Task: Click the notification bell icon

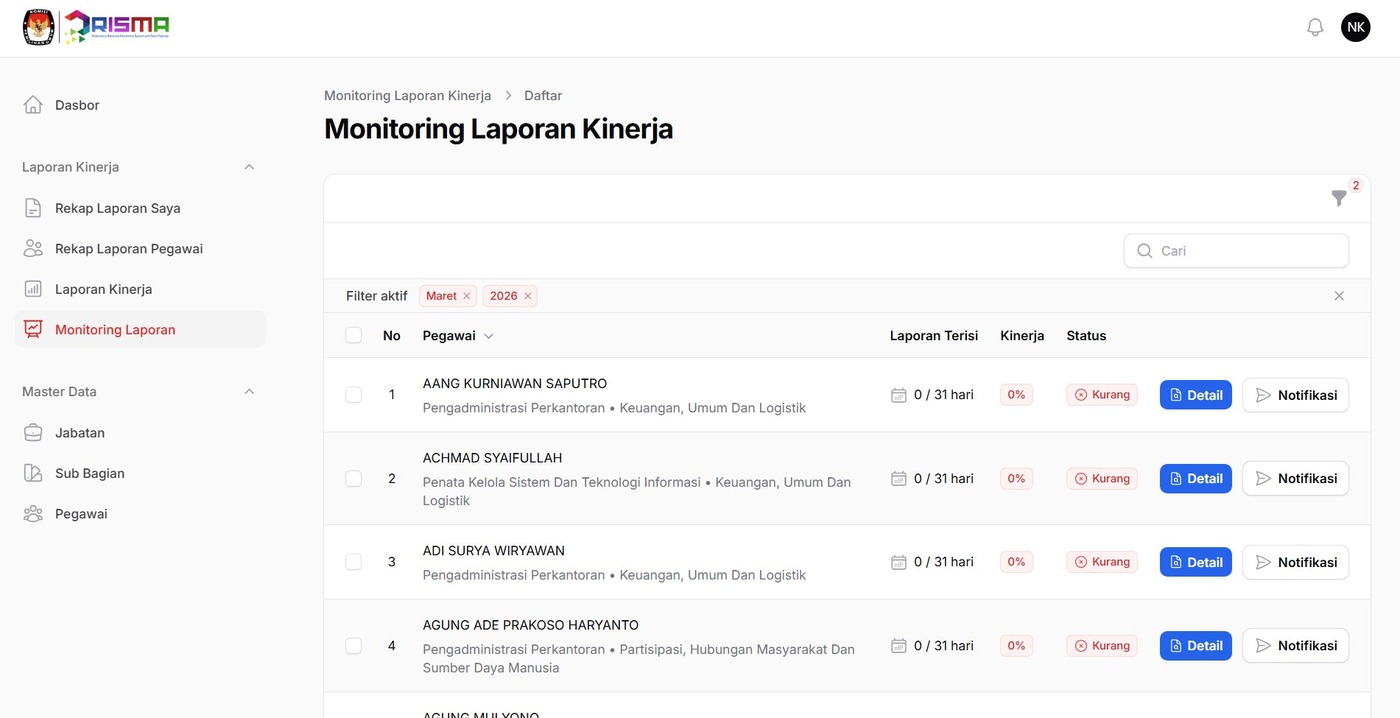Action: pyautogui.click(x=1315, y=27)
